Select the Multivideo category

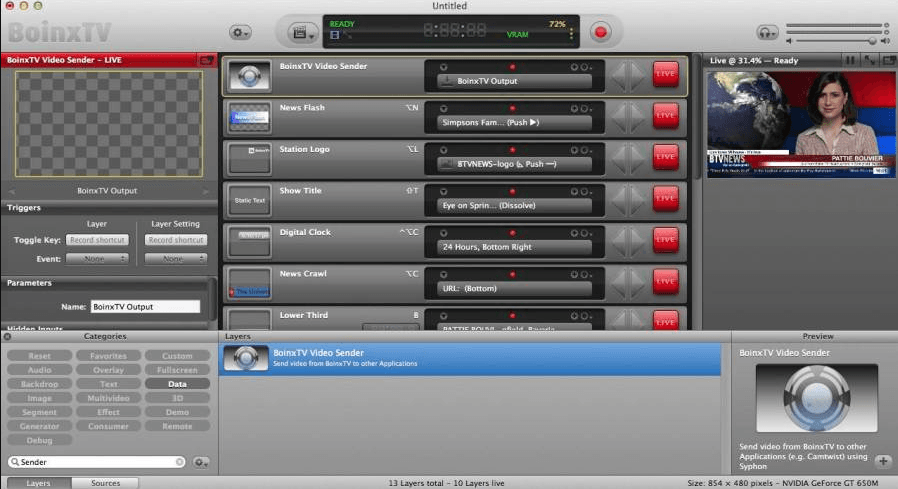[108, 398]
